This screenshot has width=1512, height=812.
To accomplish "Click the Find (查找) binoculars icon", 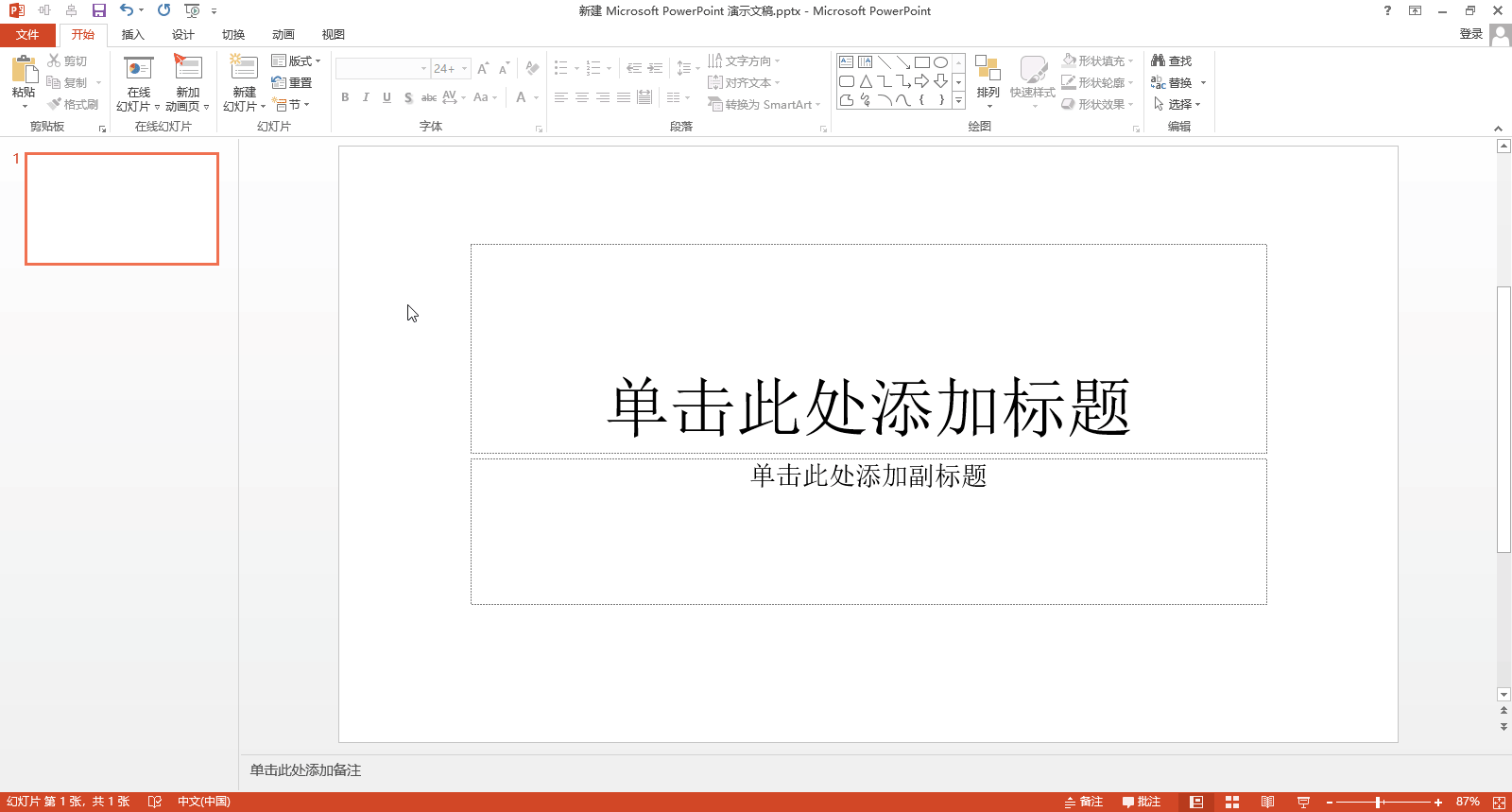I will coord(1159,60).
